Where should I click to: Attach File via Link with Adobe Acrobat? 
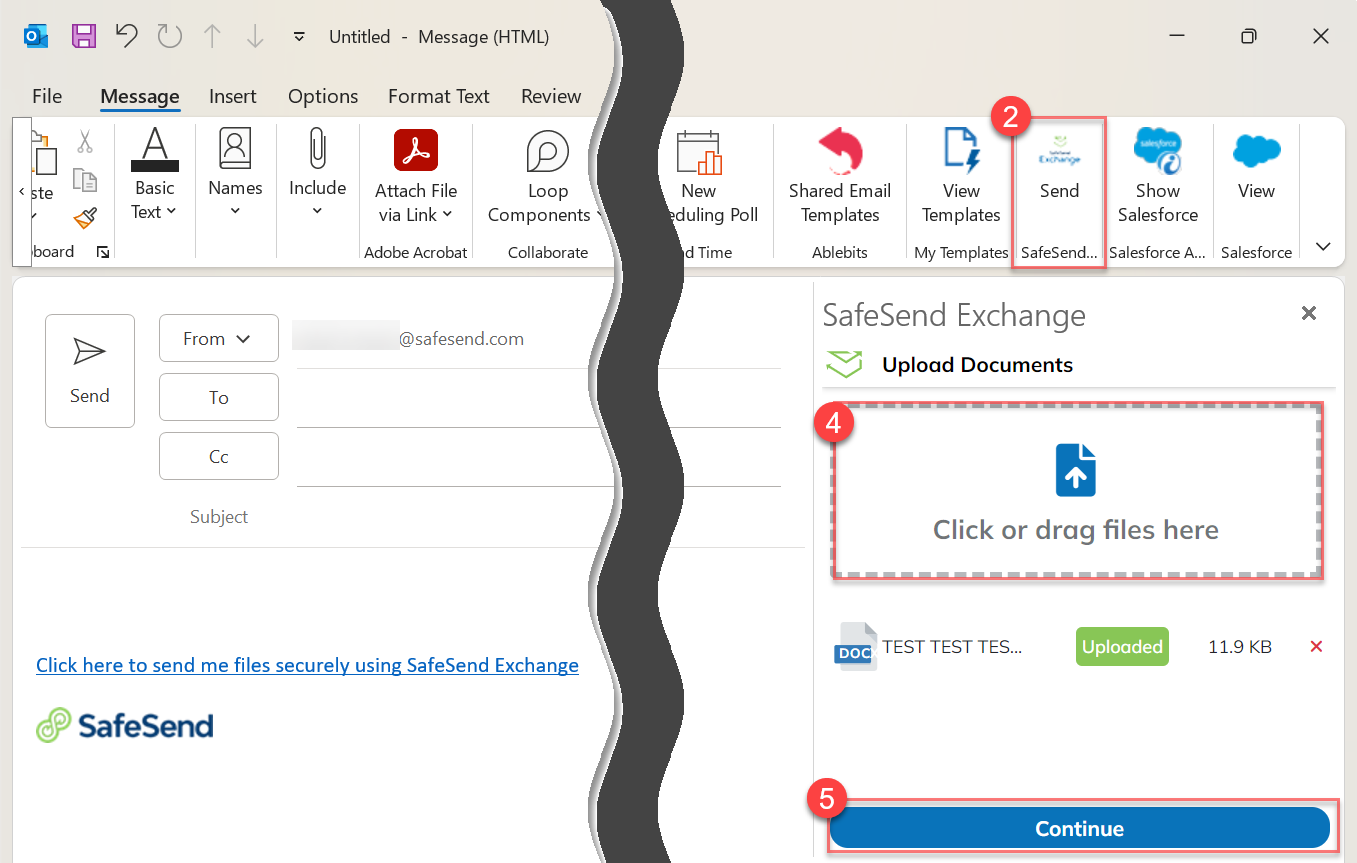click(415, 180)
